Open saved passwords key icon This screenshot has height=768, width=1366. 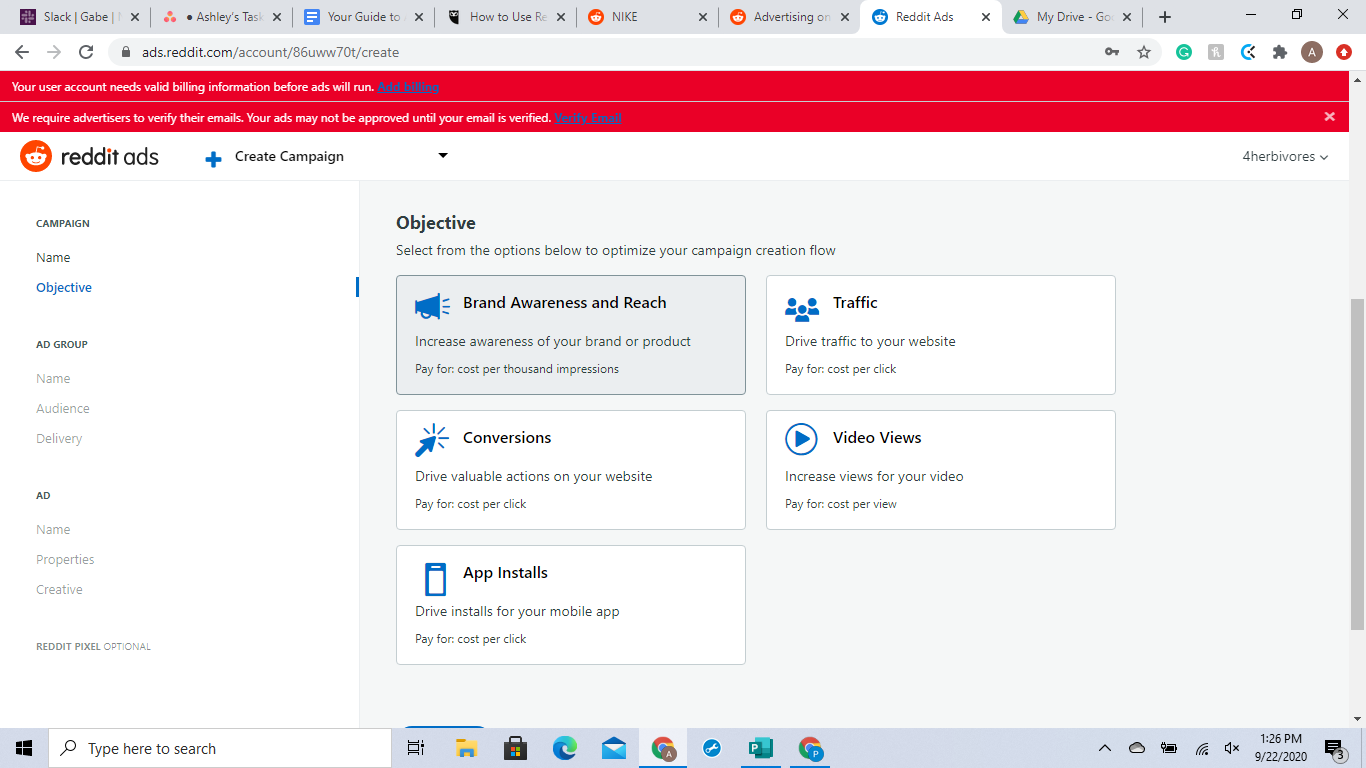[x=1112, y=52]
